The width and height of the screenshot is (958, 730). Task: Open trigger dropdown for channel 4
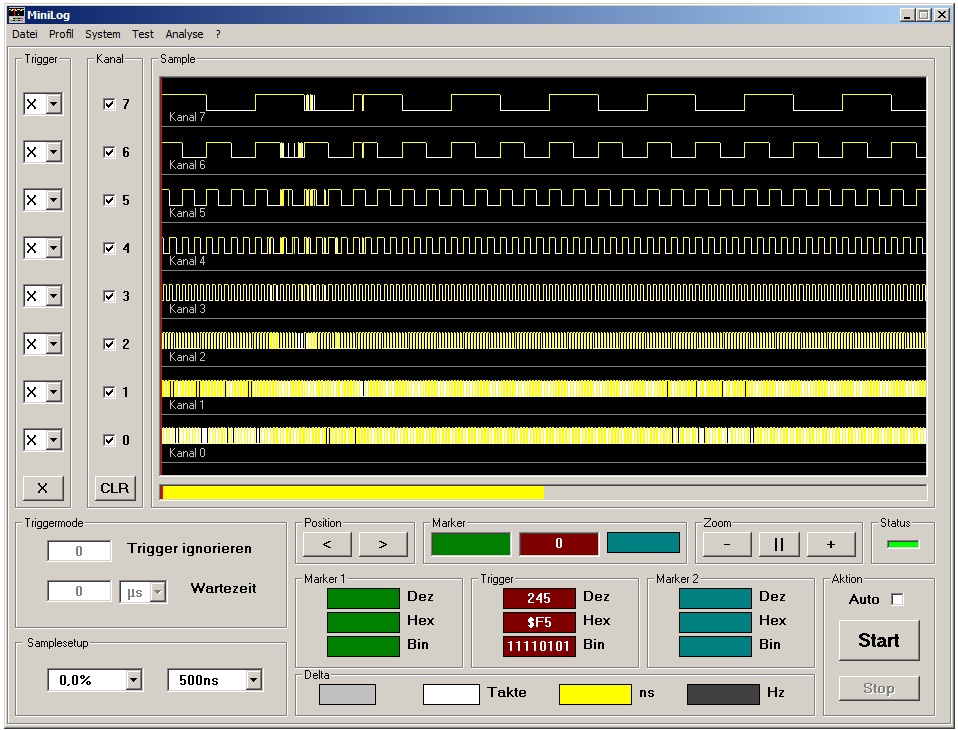point(54,248)
